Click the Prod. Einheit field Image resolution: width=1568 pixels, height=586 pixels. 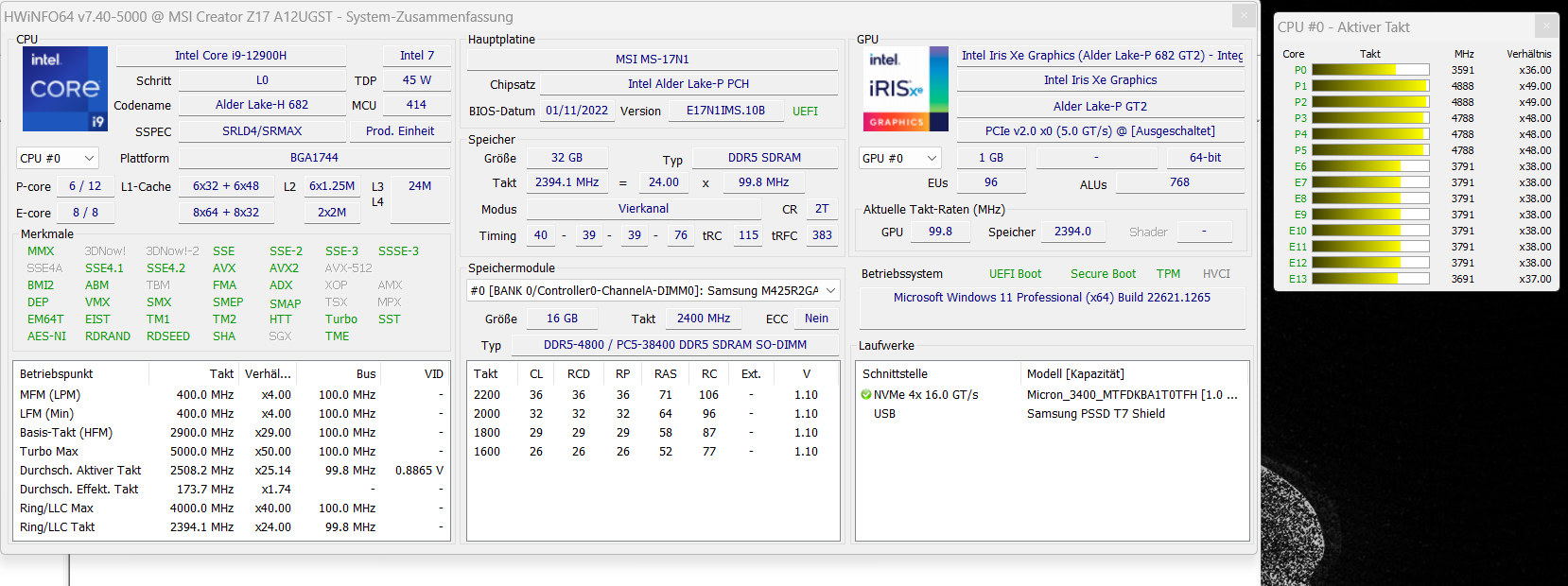(x=400, y=131)
